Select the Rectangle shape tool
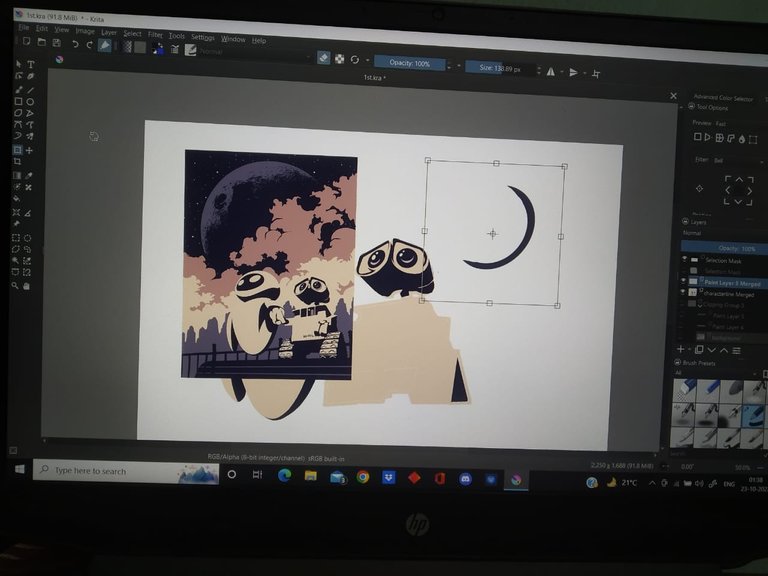 point(19,101)
